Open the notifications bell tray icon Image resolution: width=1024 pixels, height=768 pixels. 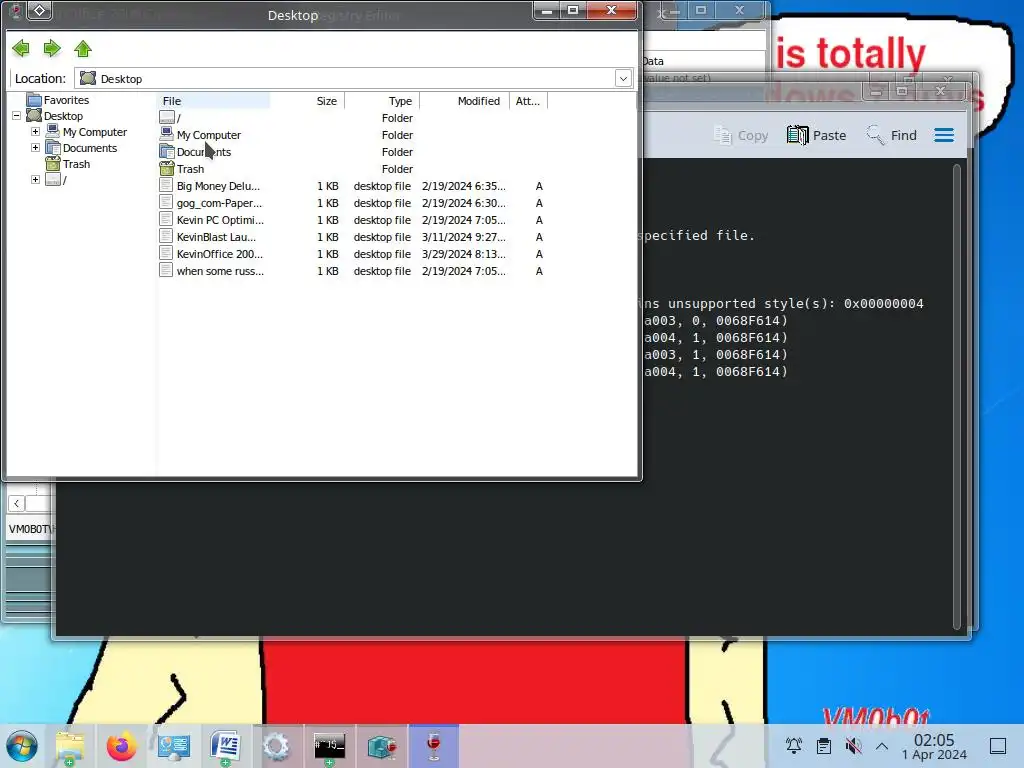coord(793,745)
